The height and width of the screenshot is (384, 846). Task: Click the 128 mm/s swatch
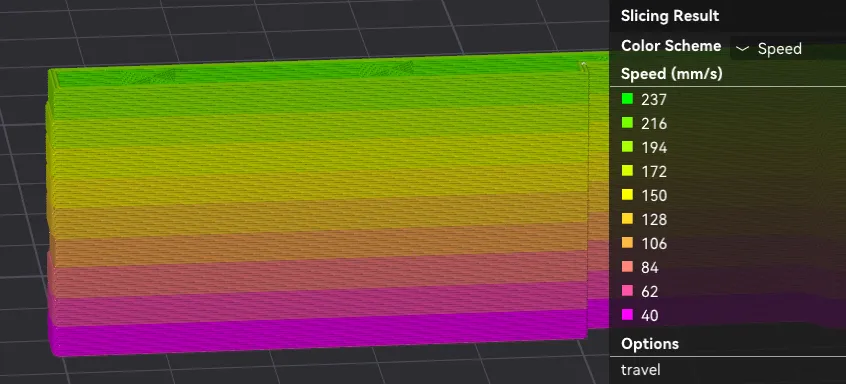(627, 219)
